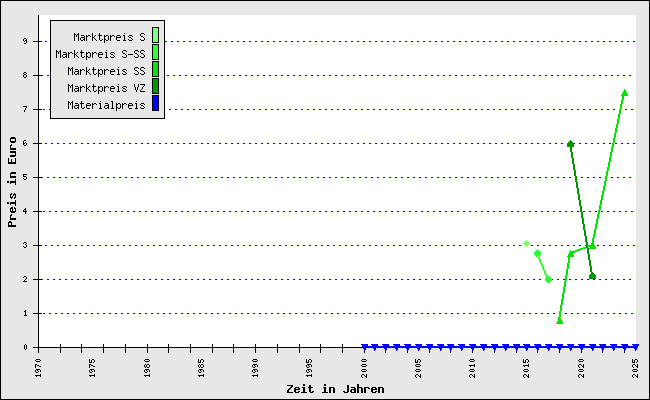Image resolution: width=650 pixels, height=400 pixels.
Task: Select the 'Materialpreis' legend label
Action: click(x=107, y=105)
